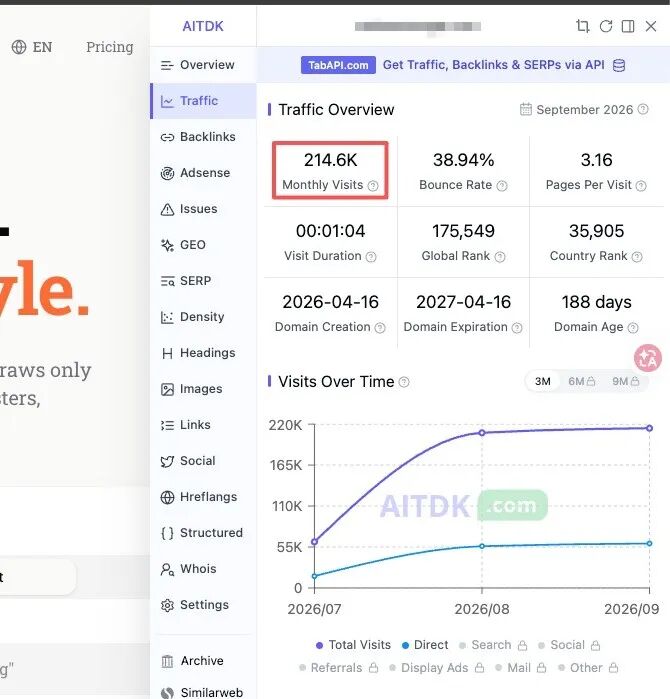Click the 2026/07 Direct data point

[314, 576]
